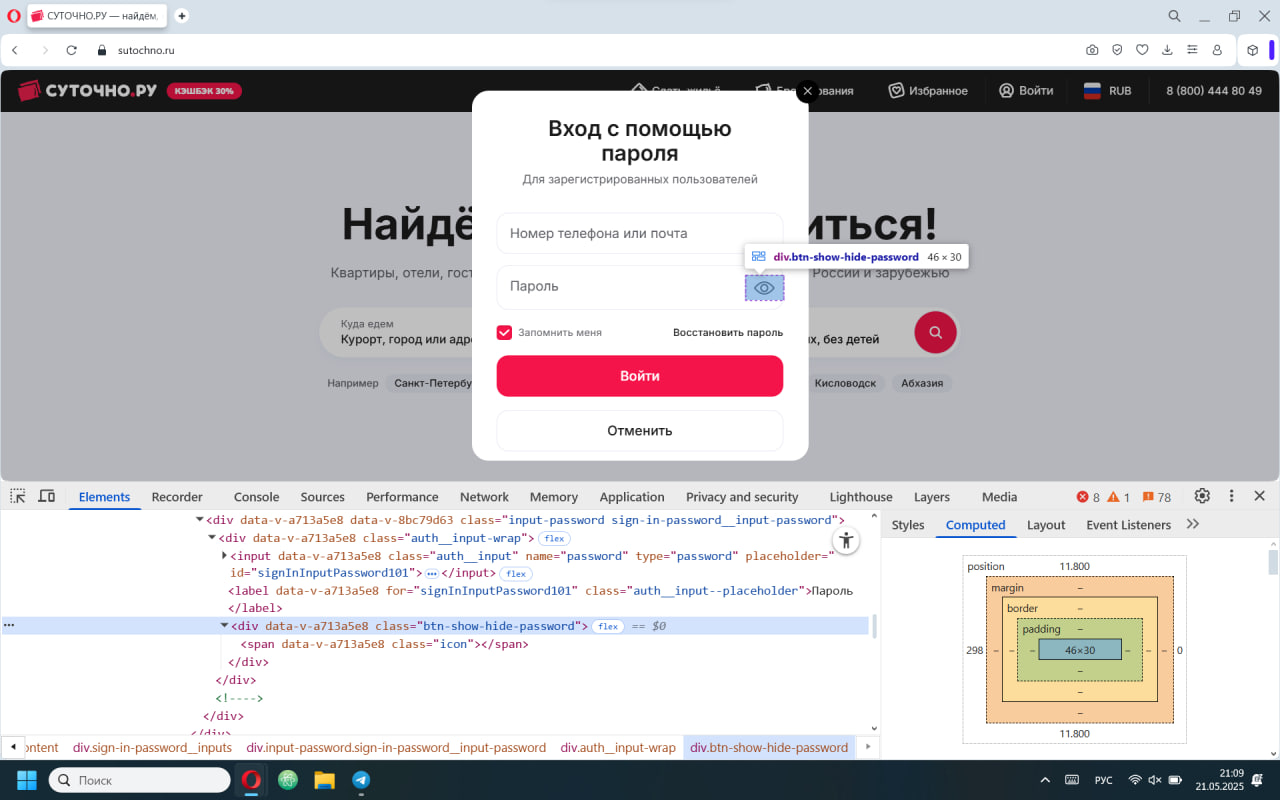Open Избранное in the site header
1280x800 pixels.
click(x=928, y=90)
